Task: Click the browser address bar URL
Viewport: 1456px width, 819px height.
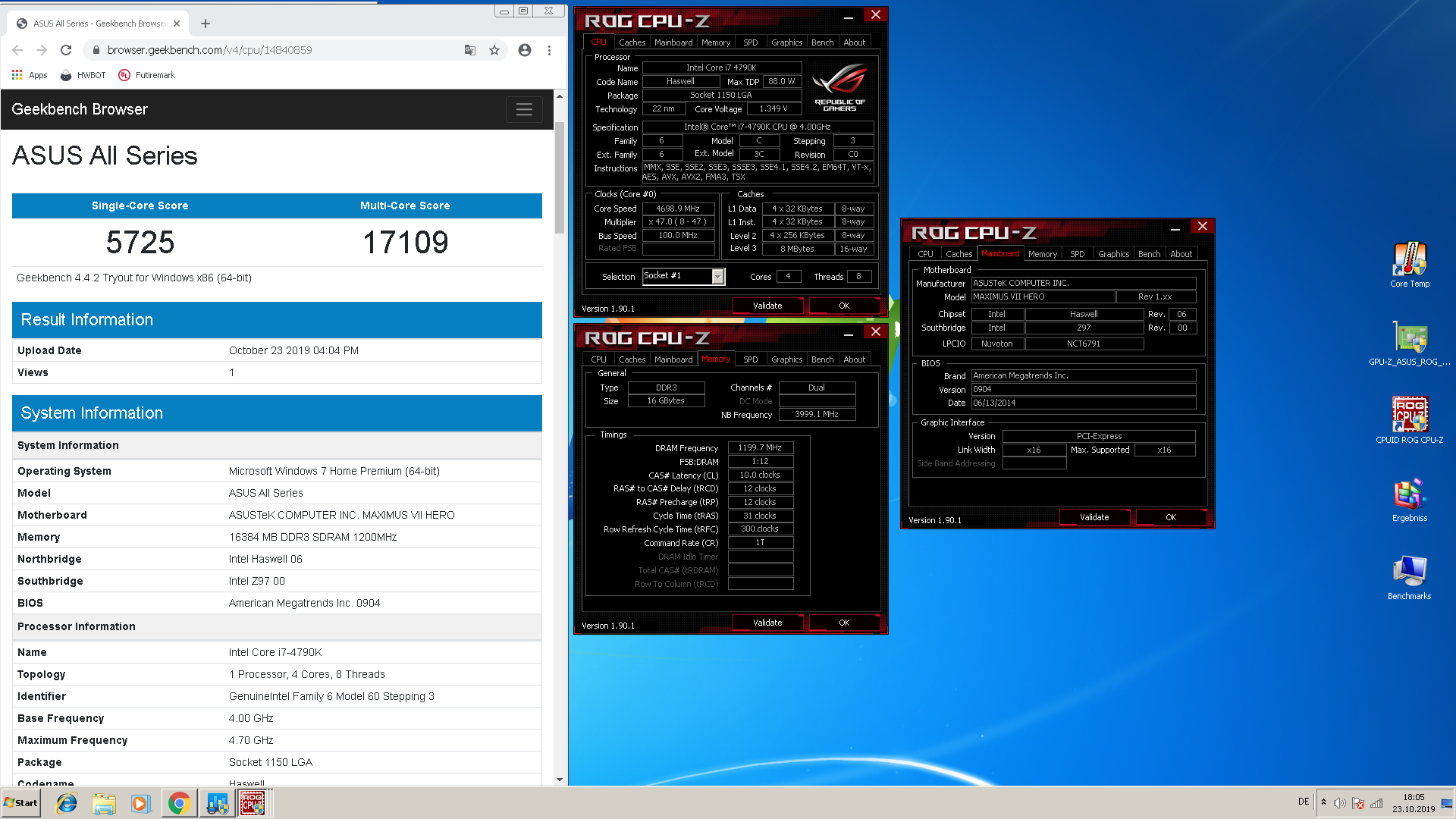Action: pyautogui.click(x=209, y=50)
